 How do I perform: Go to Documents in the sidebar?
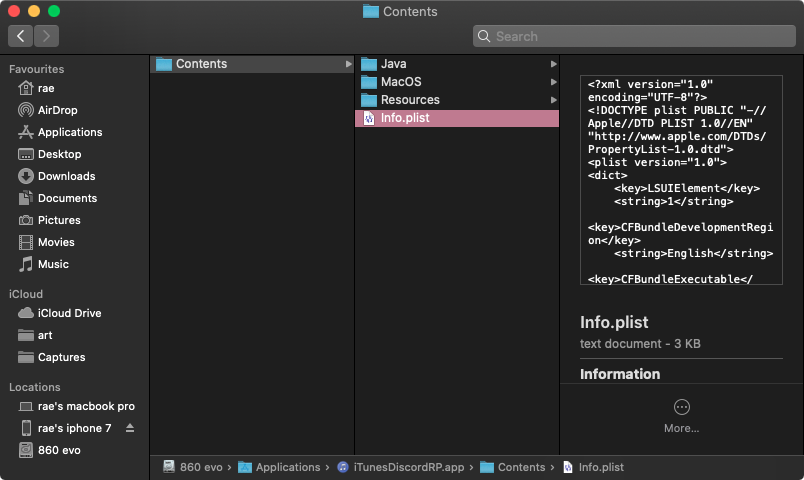point(57,198)
